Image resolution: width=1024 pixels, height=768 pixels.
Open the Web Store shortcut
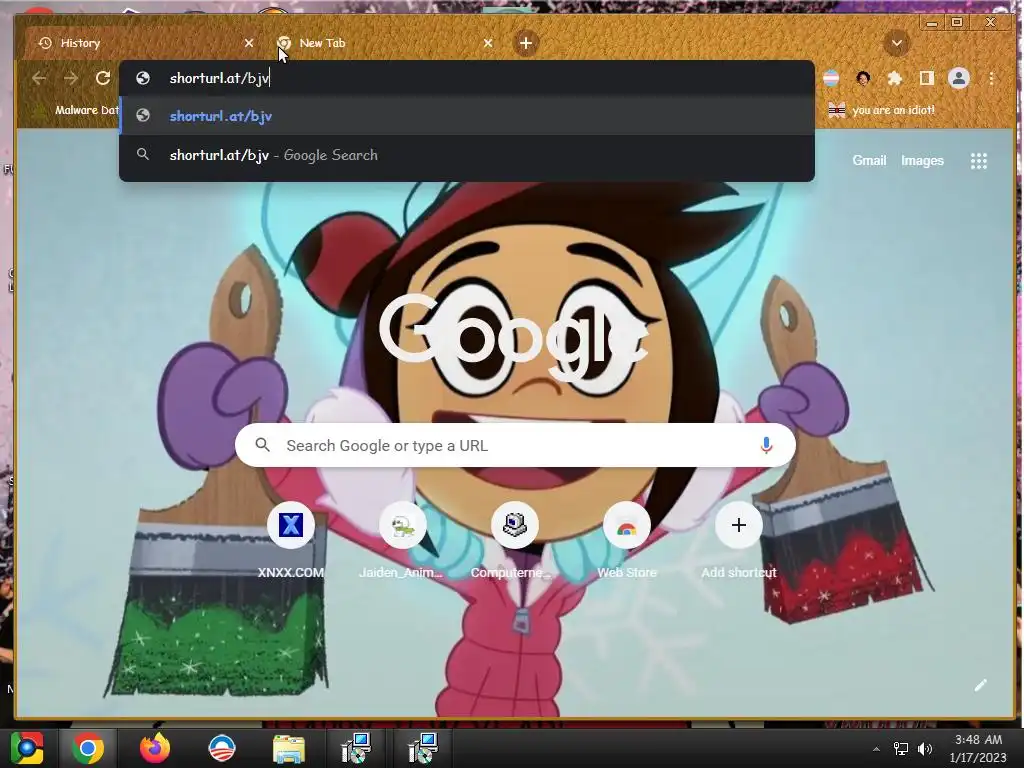click(x=627, y=541)
